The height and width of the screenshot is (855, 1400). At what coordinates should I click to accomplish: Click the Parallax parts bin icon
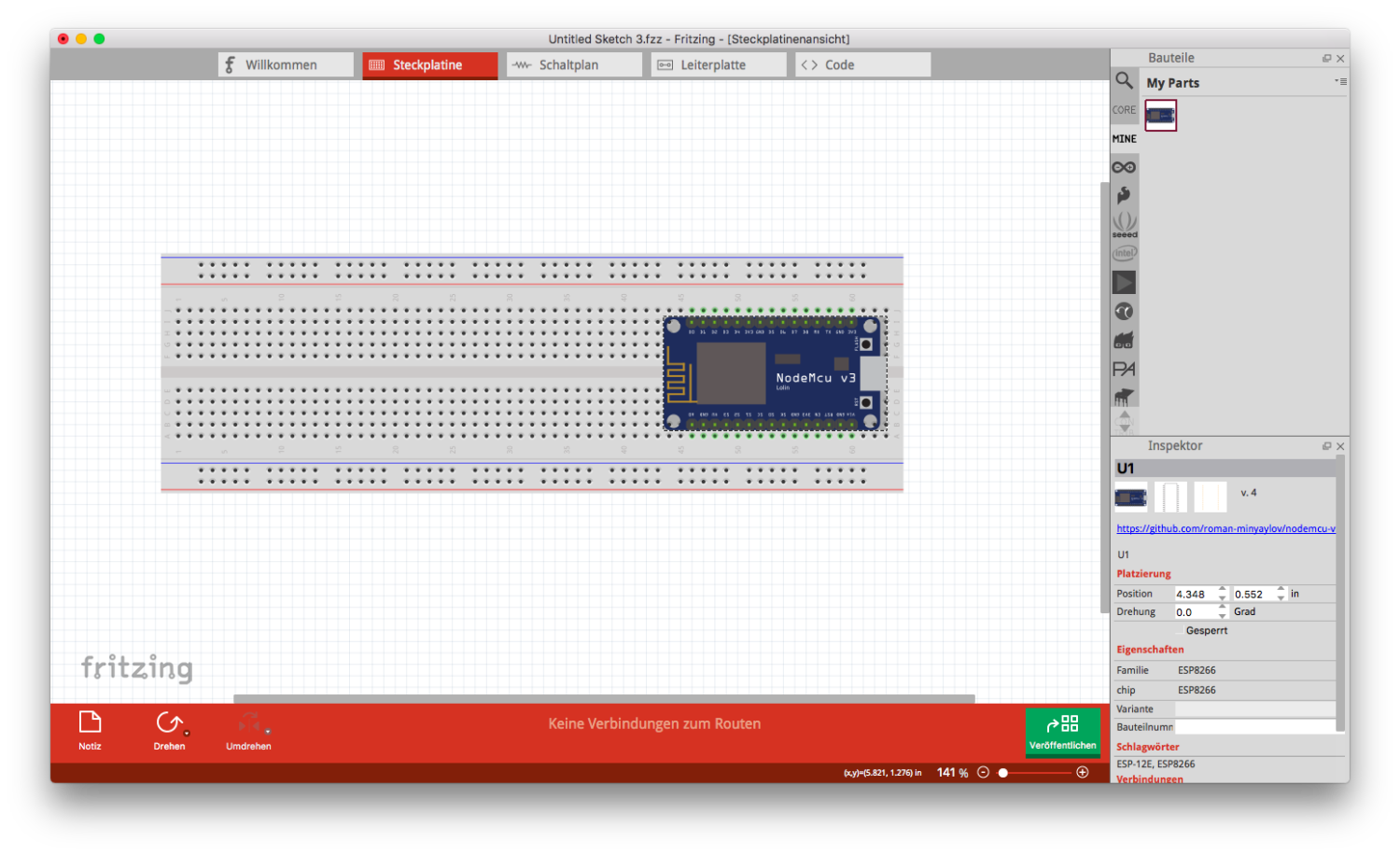tap(1124, 369)
